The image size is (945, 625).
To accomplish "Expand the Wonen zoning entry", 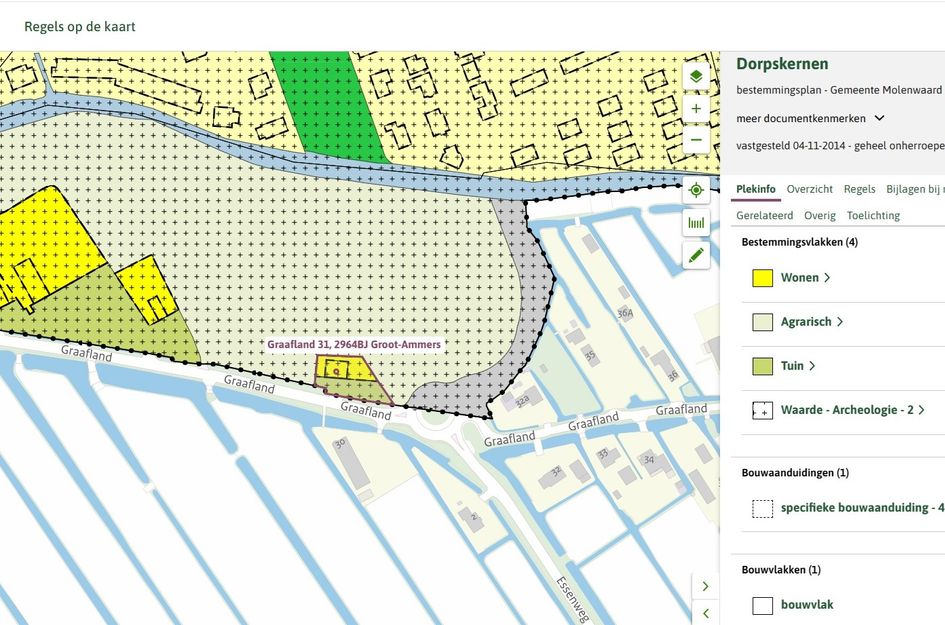I will 805,278.
